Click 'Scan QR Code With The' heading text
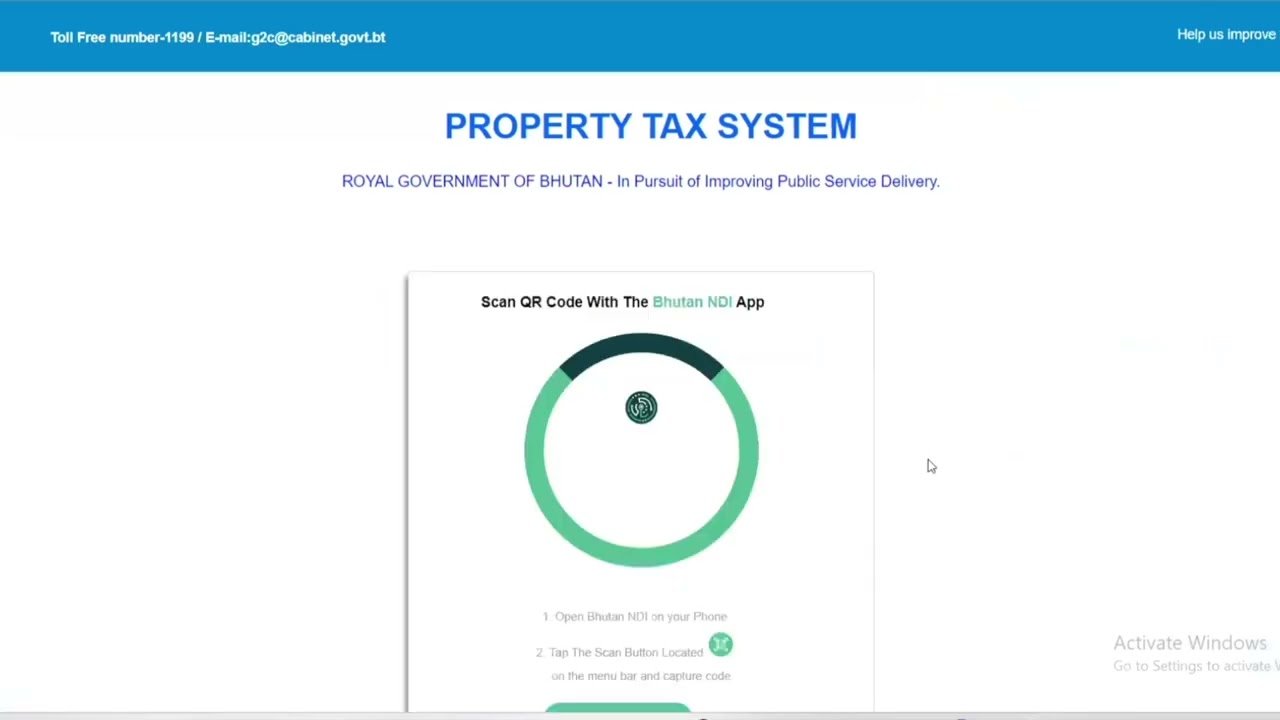This screenshot has width=1280, height=720. click(565, 302)
